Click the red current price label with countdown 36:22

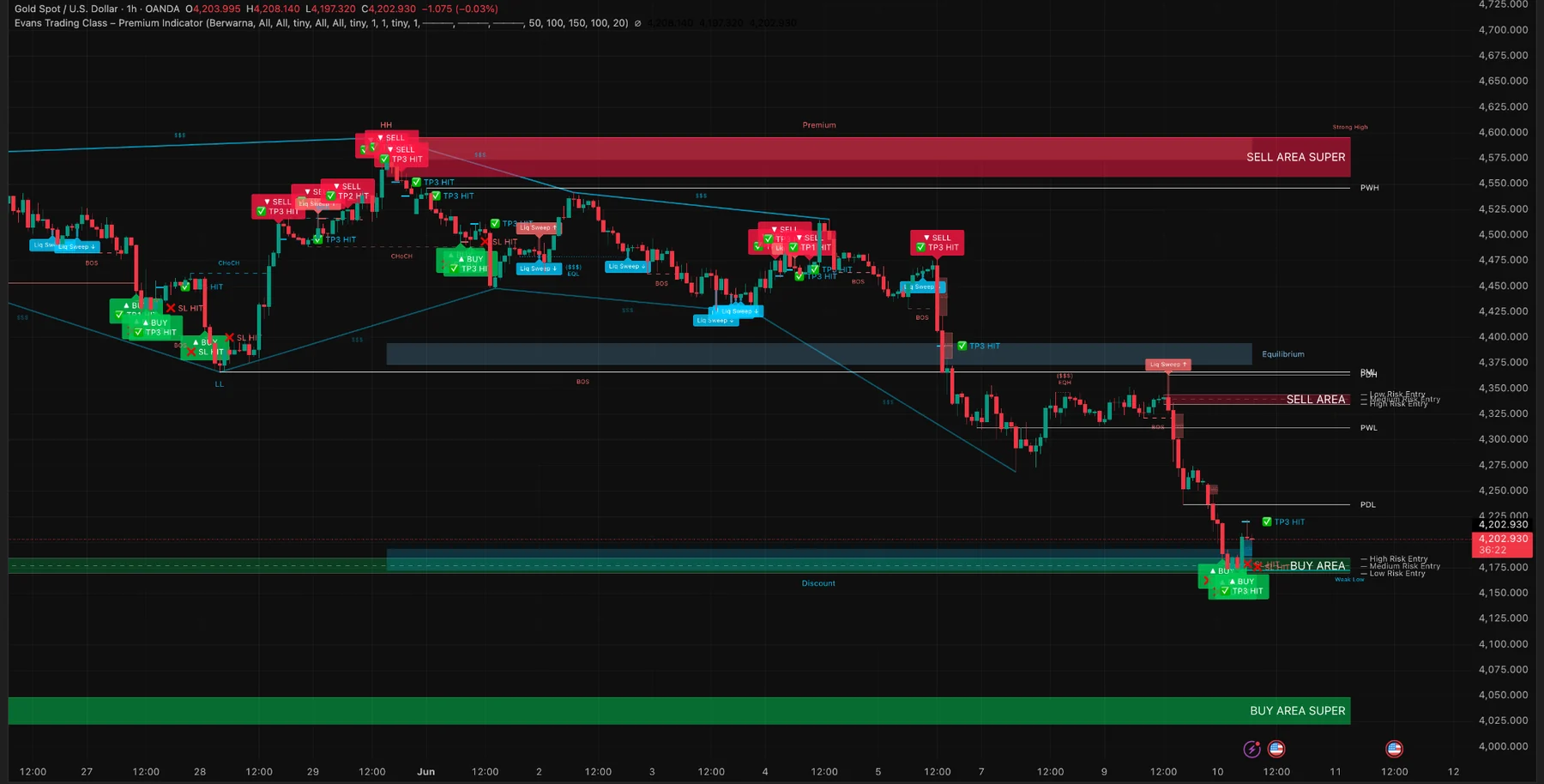(x=1503, y=544)
